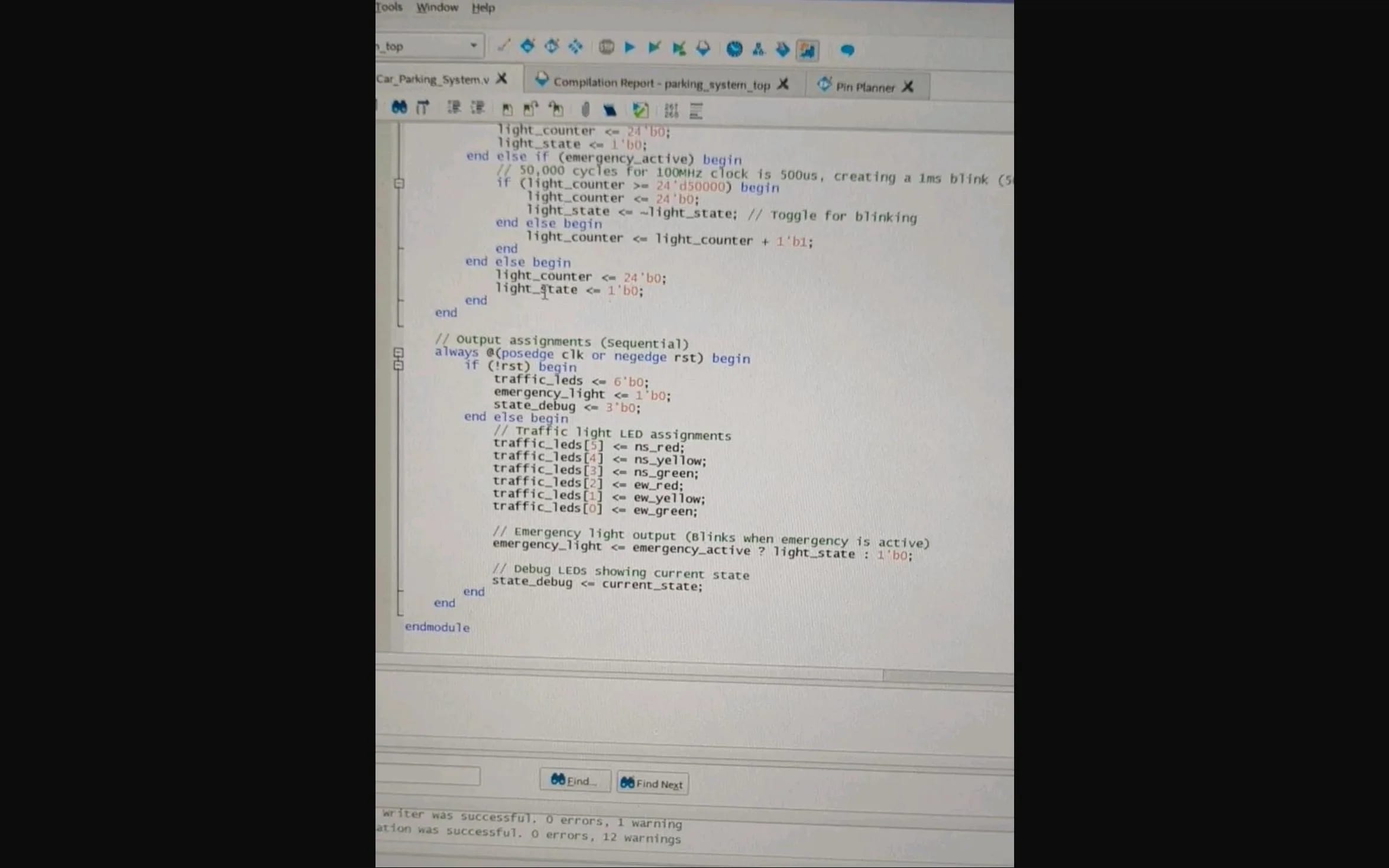Screen dimensions: 1389x868
Task: Click the highlighted Platform Designer icon
Action: tap(808, 50)
